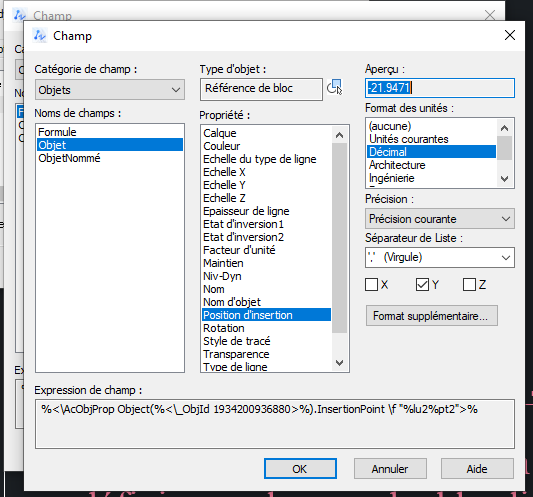The width and height of the screenshot is (533, 497).
Task: Choose Décimal unit format
Action: (431, 152)
